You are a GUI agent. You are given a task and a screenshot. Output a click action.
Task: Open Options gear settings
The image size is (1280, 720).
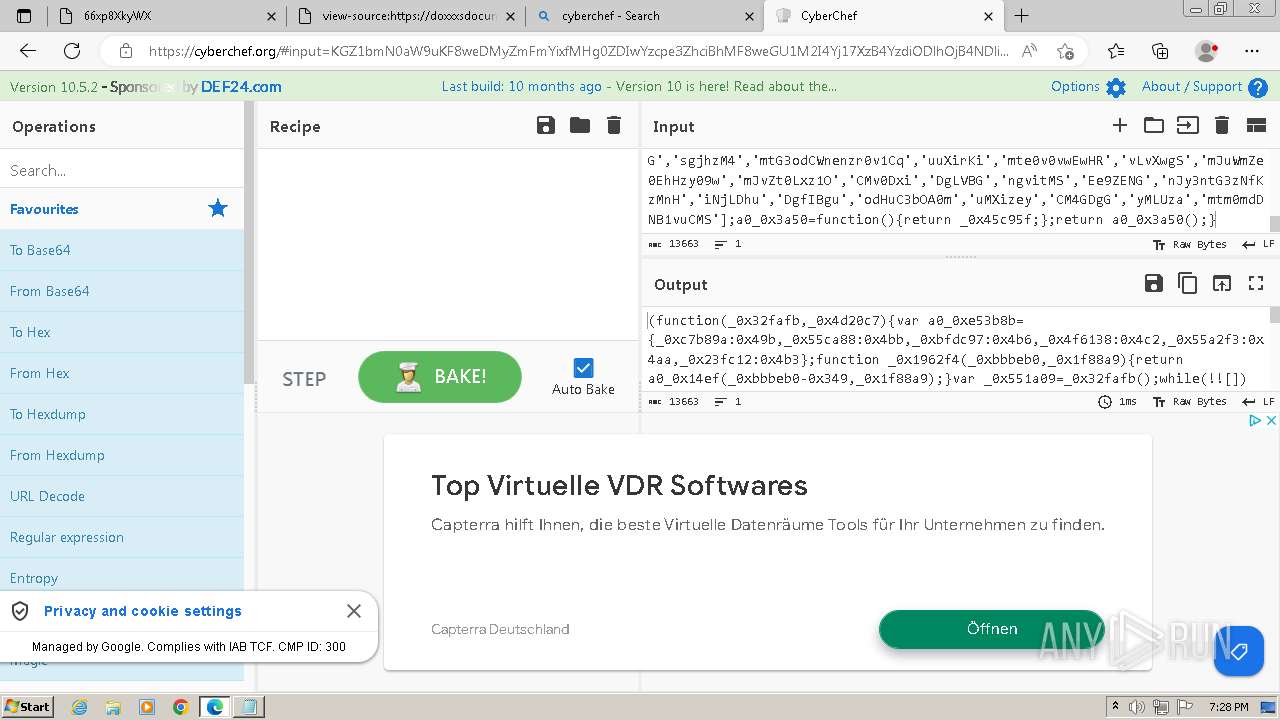(1116, 87)
